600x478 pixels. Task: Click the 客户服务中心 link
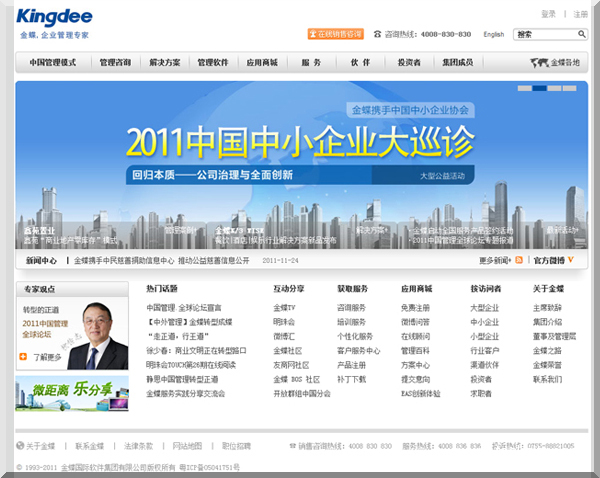(x=359, y=351)
